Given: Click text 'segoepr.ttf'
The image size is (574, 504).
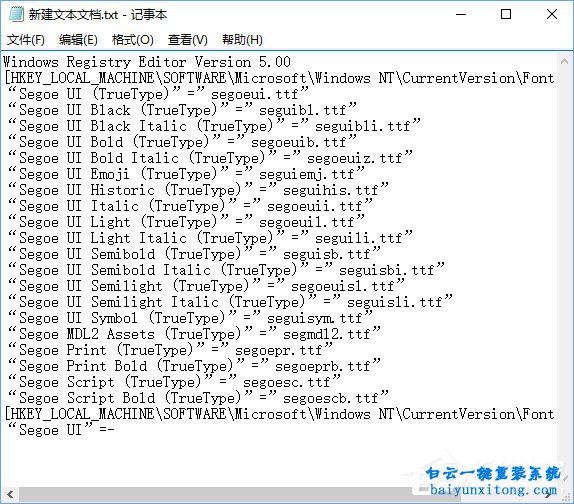Looking at the screenshot, I should pyautogui.click(x=279, y=350).
